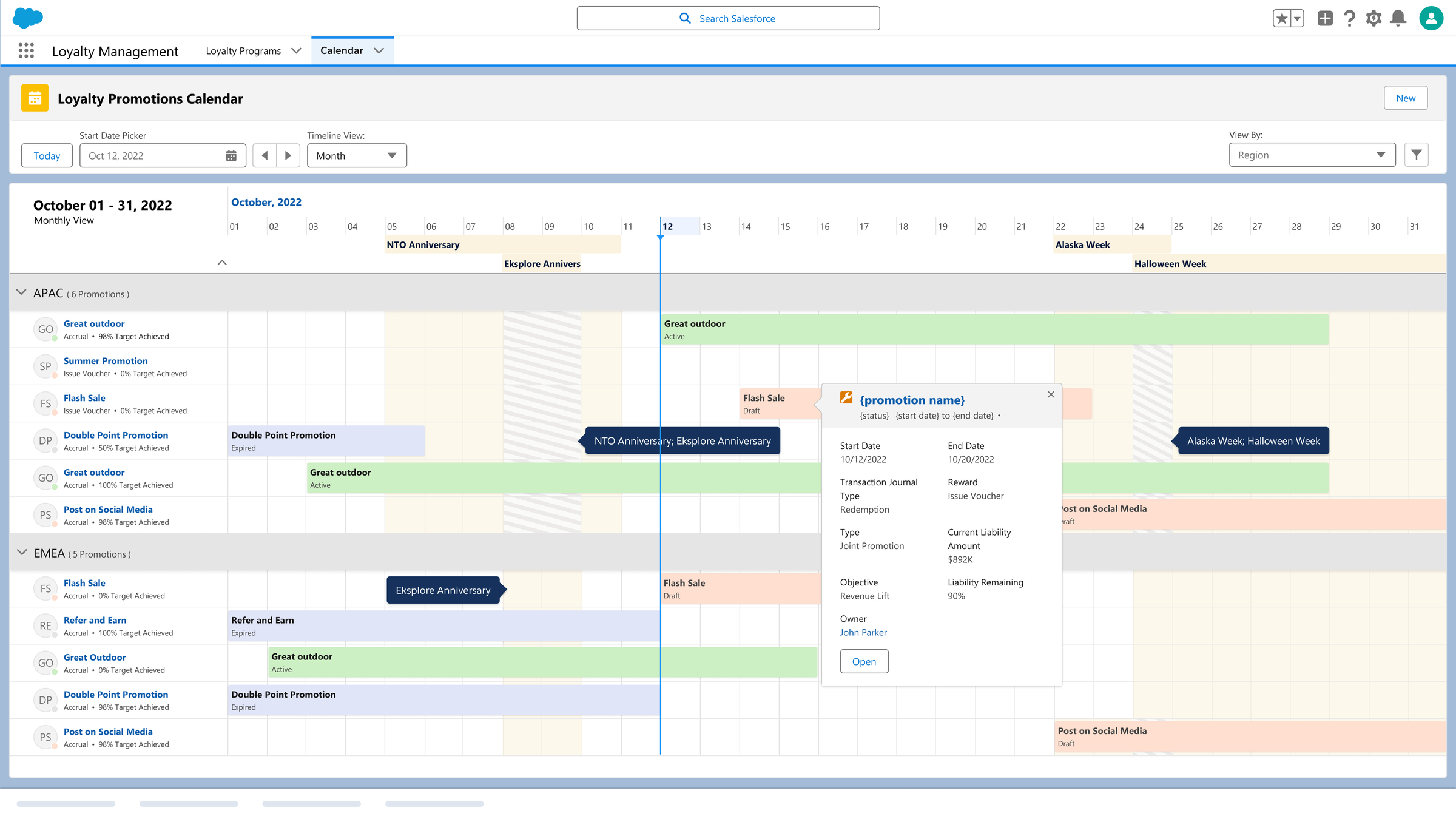Open the App Launcher grid icon

pos(26,51)
